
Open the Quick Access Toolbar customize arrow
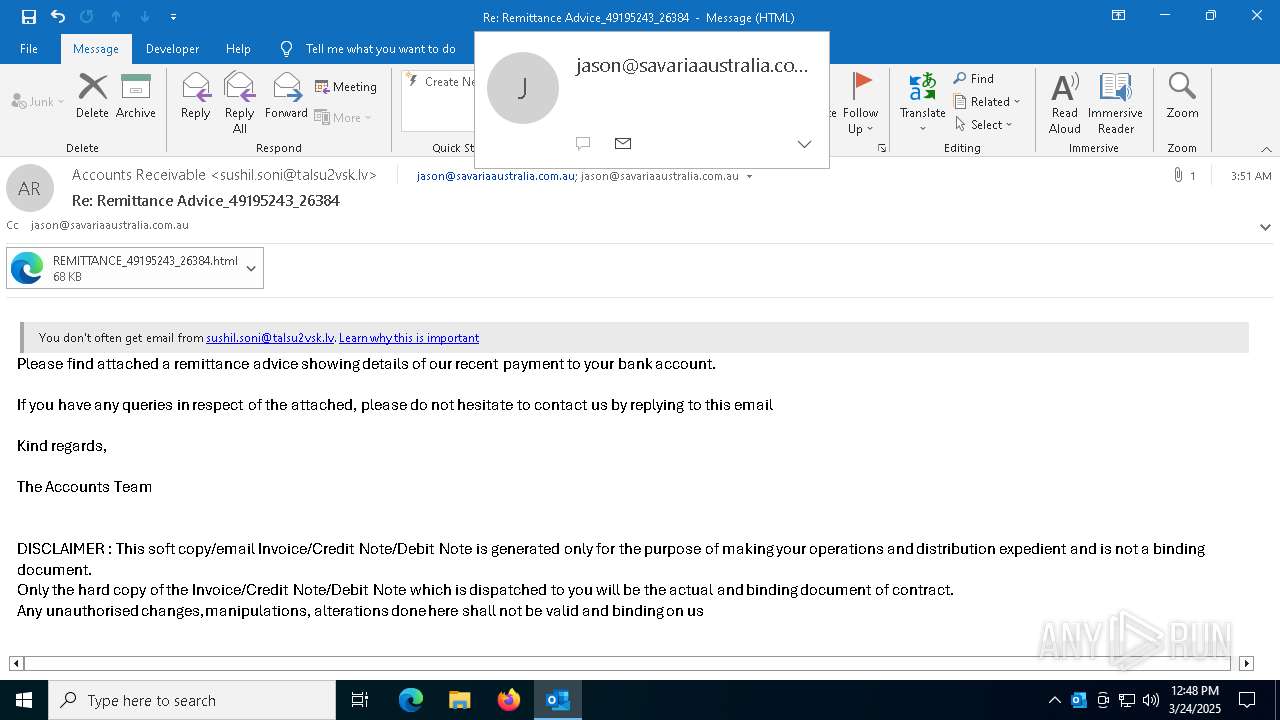click(174, 17)
